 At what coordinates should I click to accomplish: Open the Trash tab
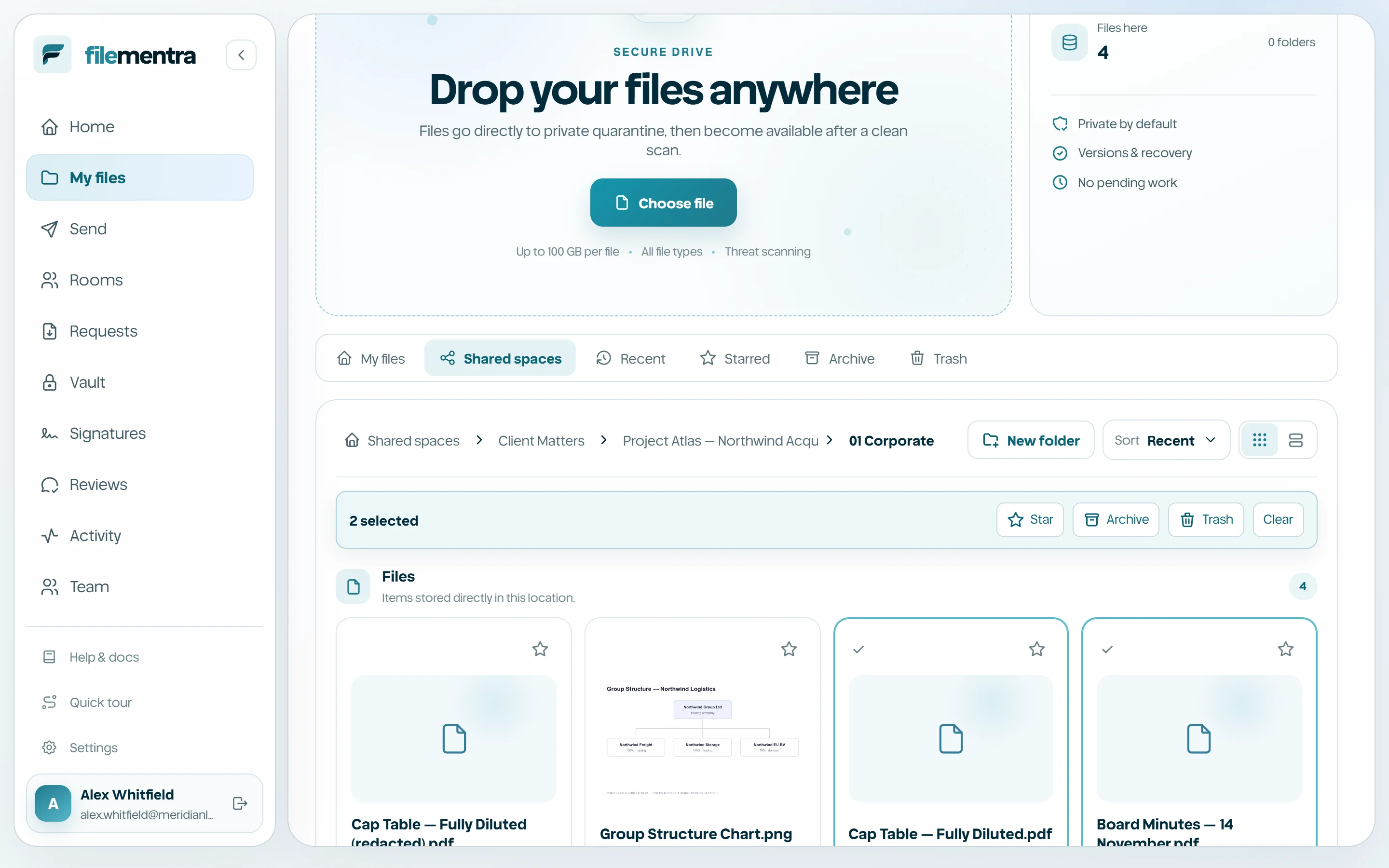tap(939, 358)
